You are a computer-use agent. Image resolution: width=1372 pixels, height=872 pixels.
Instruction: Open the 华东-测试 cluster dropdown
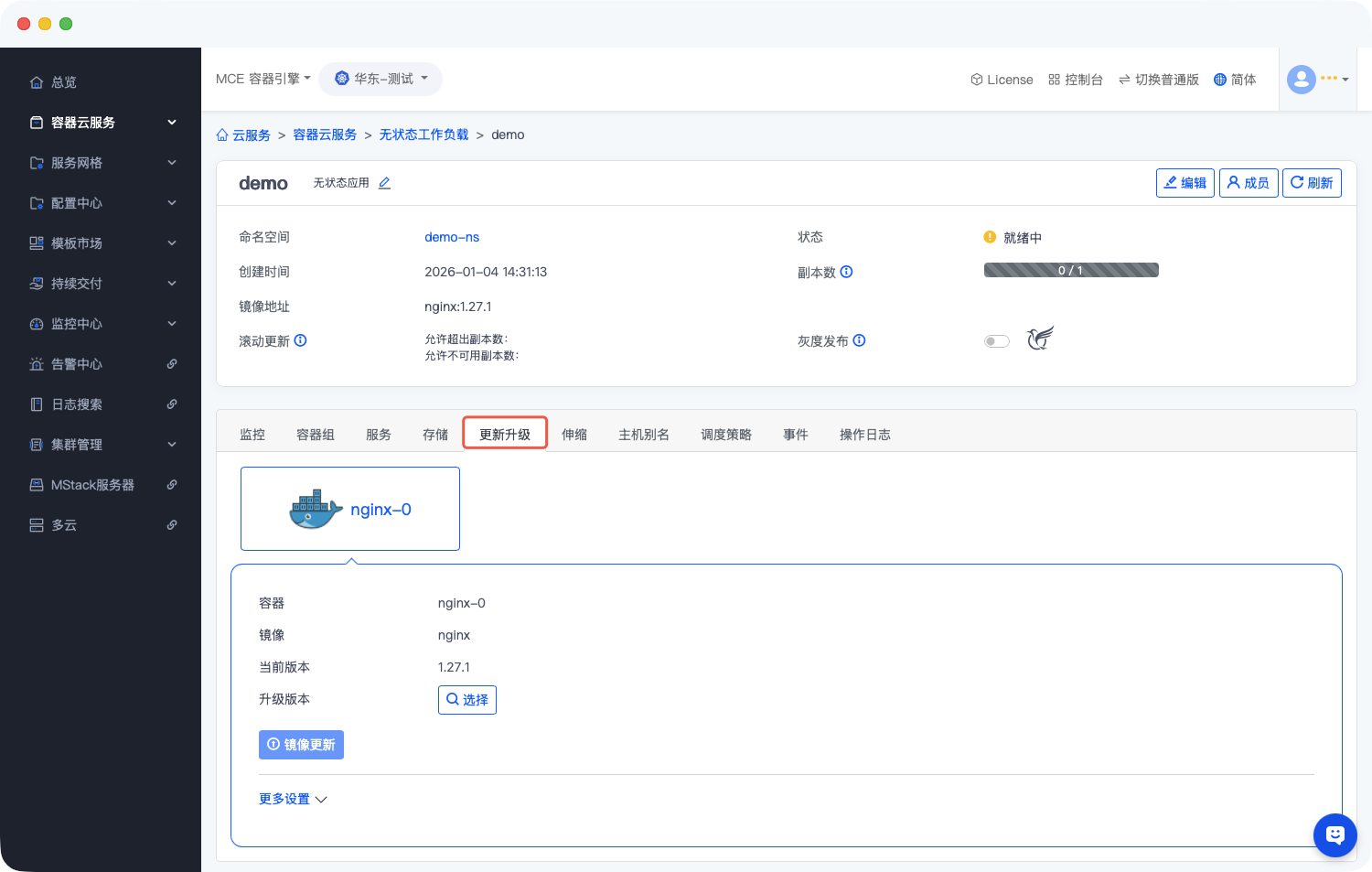point(381,79)
